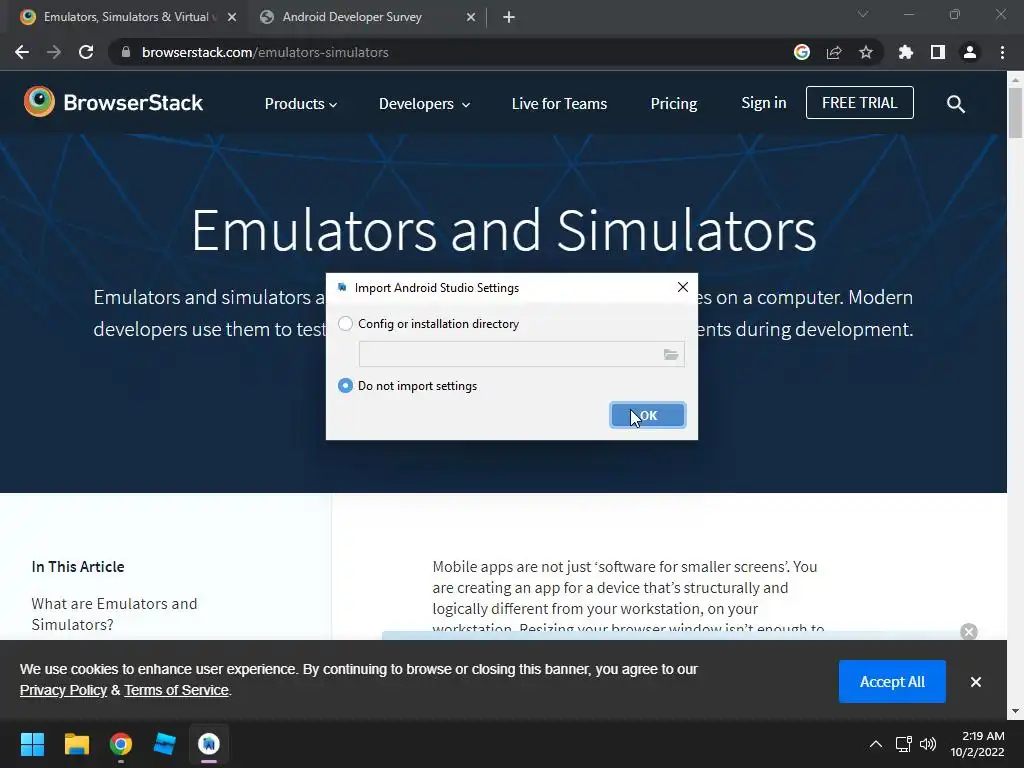Close the Android Developer Survey tab

471,18
